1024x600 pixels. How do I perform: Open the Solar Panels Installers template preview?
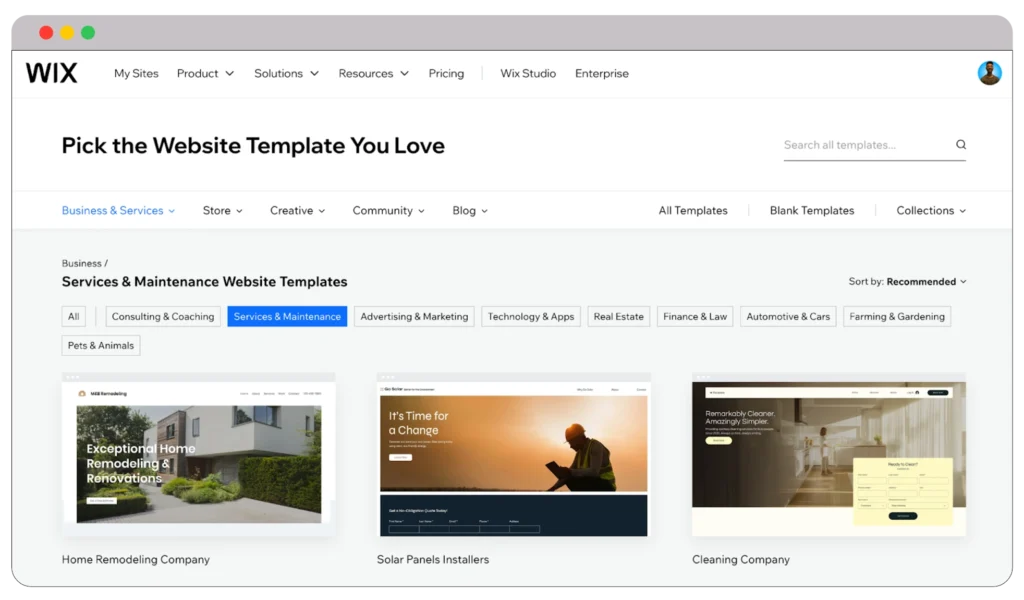[513, 455]
